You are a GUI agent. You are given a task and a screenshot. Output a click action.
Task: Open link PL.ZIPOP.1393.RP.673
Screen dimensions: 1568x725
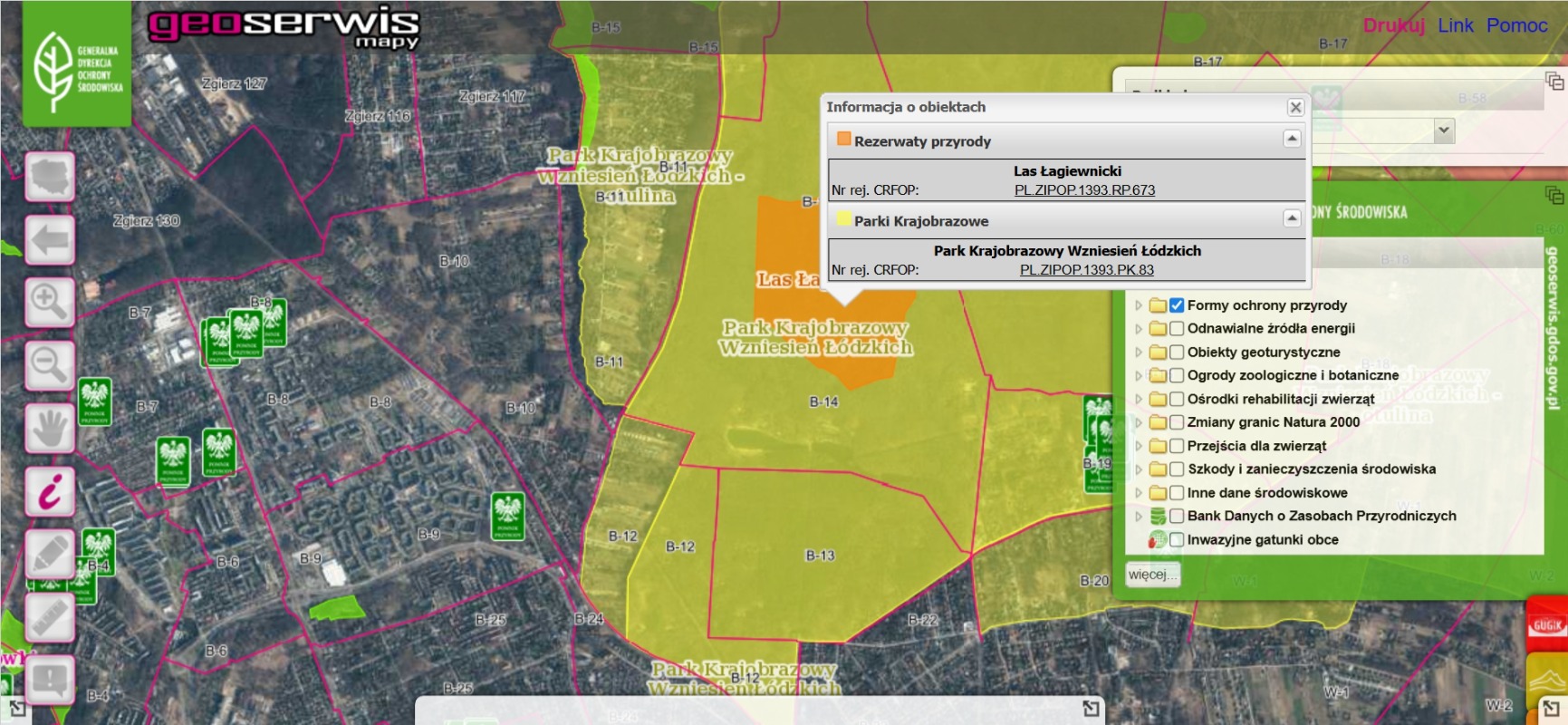pos(1084,190)
